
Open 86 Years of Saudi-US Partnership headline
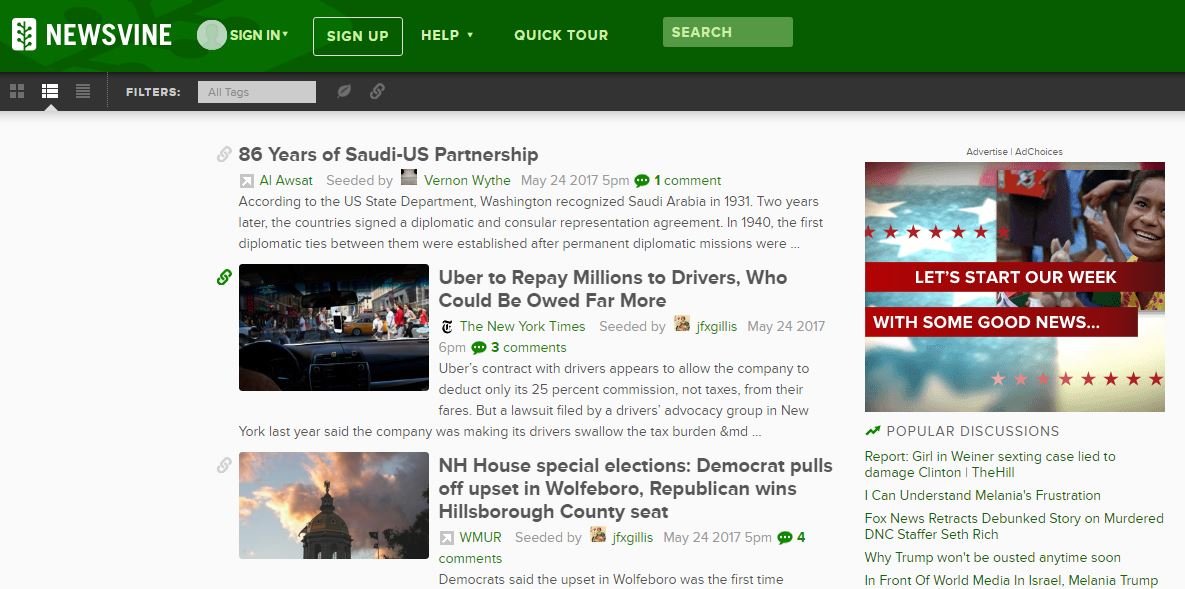(x=388, y=154)
